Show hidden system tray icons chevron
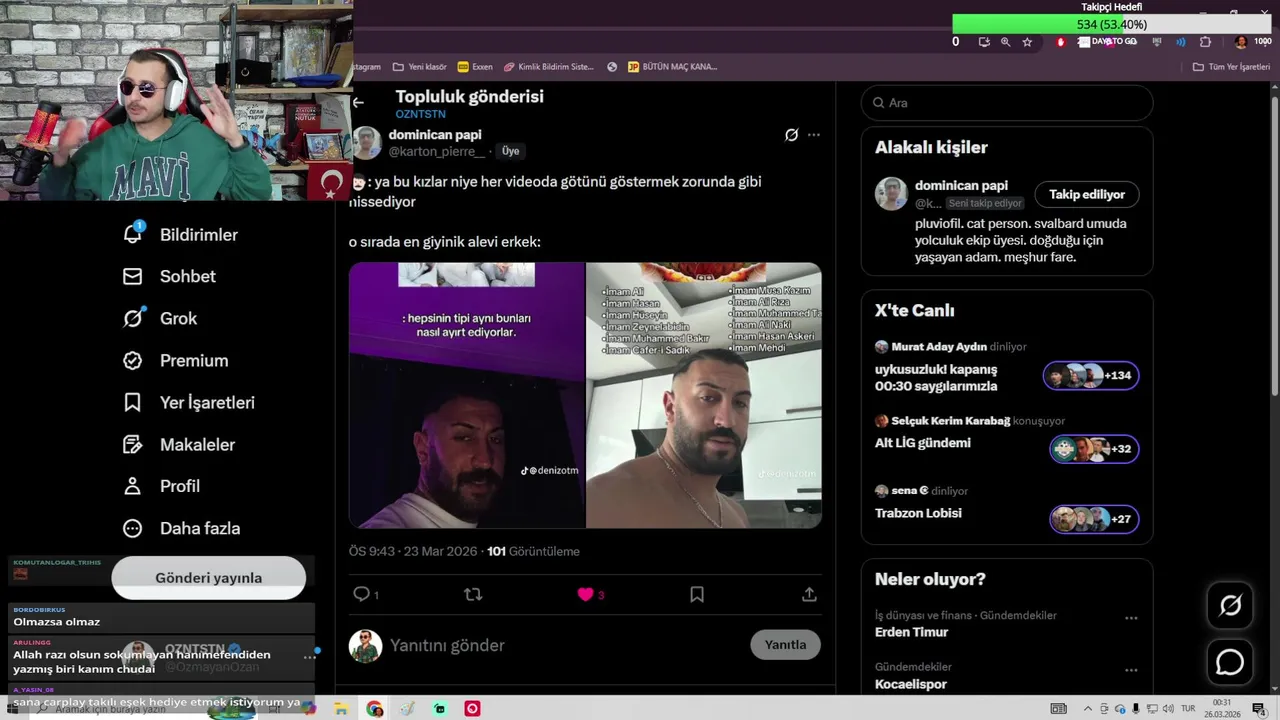 1088,709
